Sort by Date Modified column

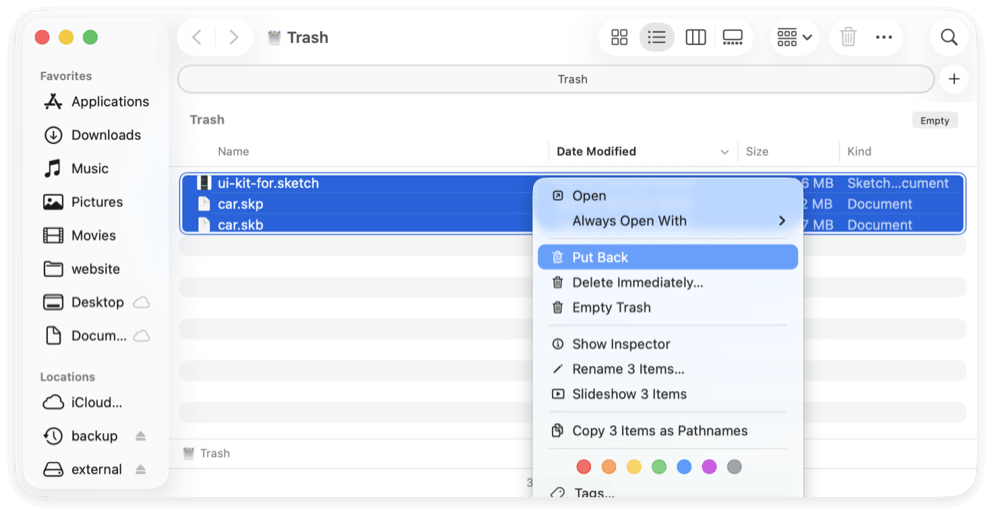pyautogui.click(x=596, y=151)
